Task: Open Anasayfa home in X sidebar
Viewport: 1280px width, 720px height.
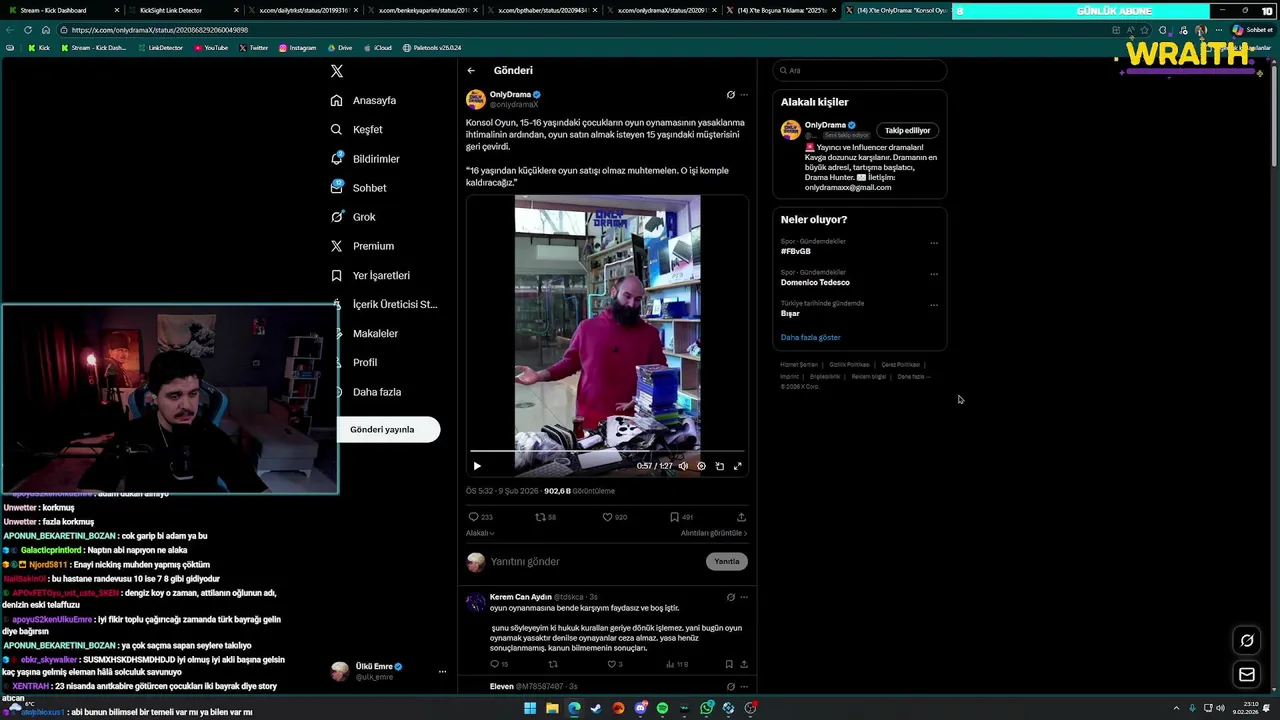Action: [x=364, y=100]
